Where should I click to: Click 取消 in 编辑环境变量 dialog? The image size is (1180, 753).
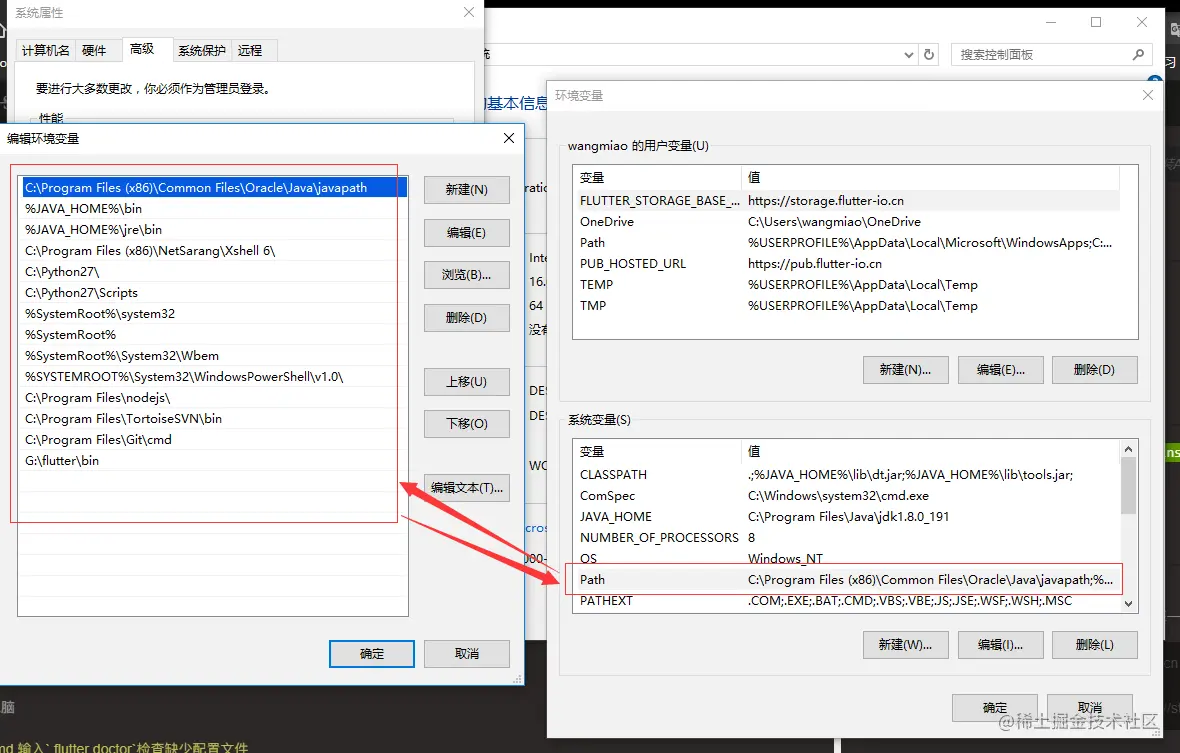tap(467, 654)
